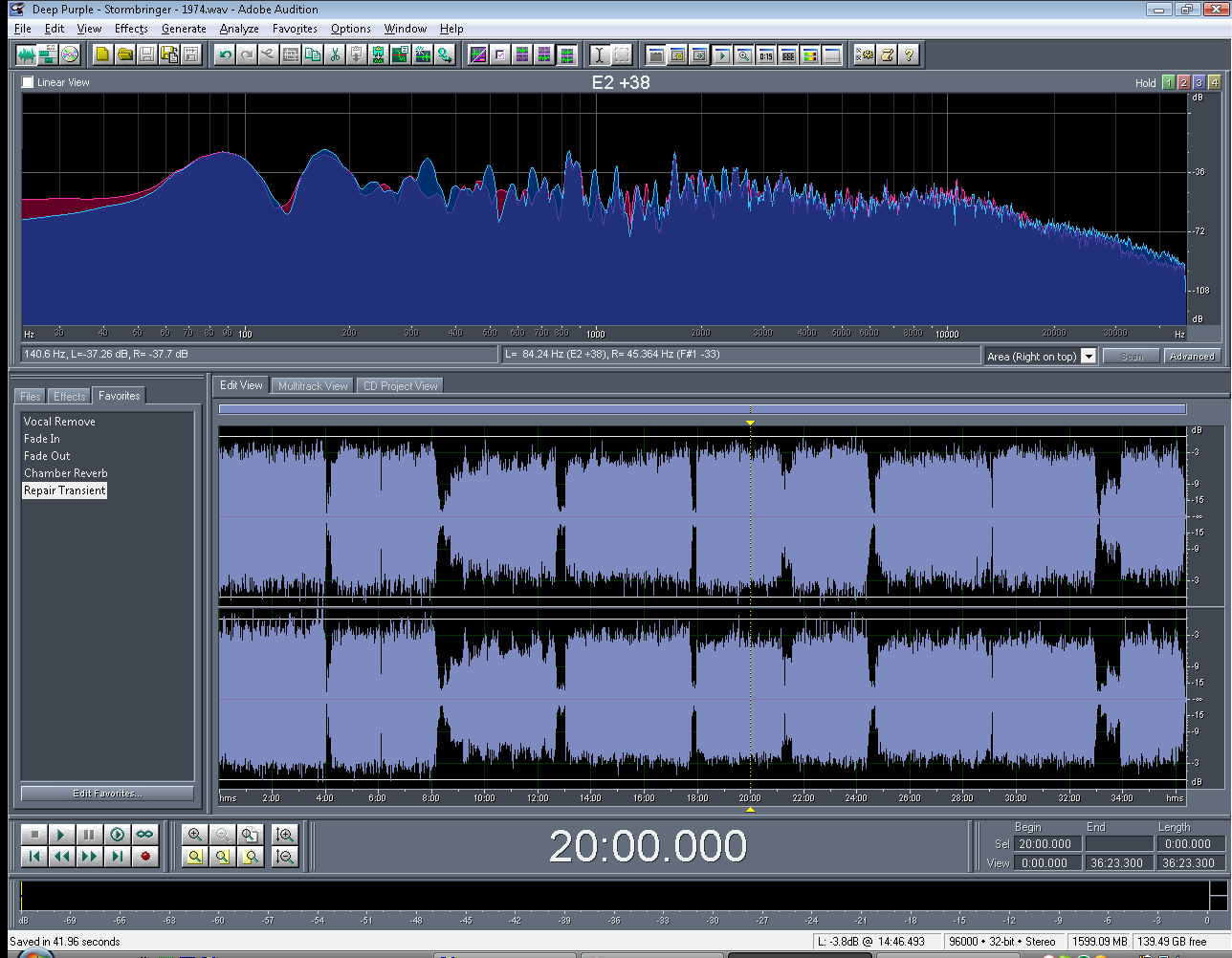Click the Paste clipboard icon
1232x958 pixels.
coord(357,54)
